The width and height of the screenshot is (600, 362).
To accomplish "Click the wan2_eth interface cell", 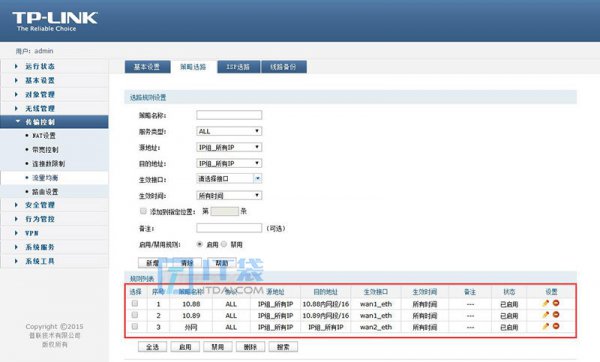I will pos(376,327).
